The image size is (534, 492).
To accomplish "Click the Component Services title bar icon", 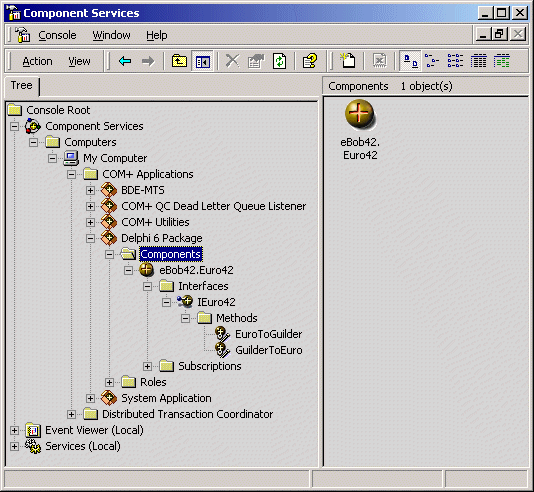I will [14, 13].
